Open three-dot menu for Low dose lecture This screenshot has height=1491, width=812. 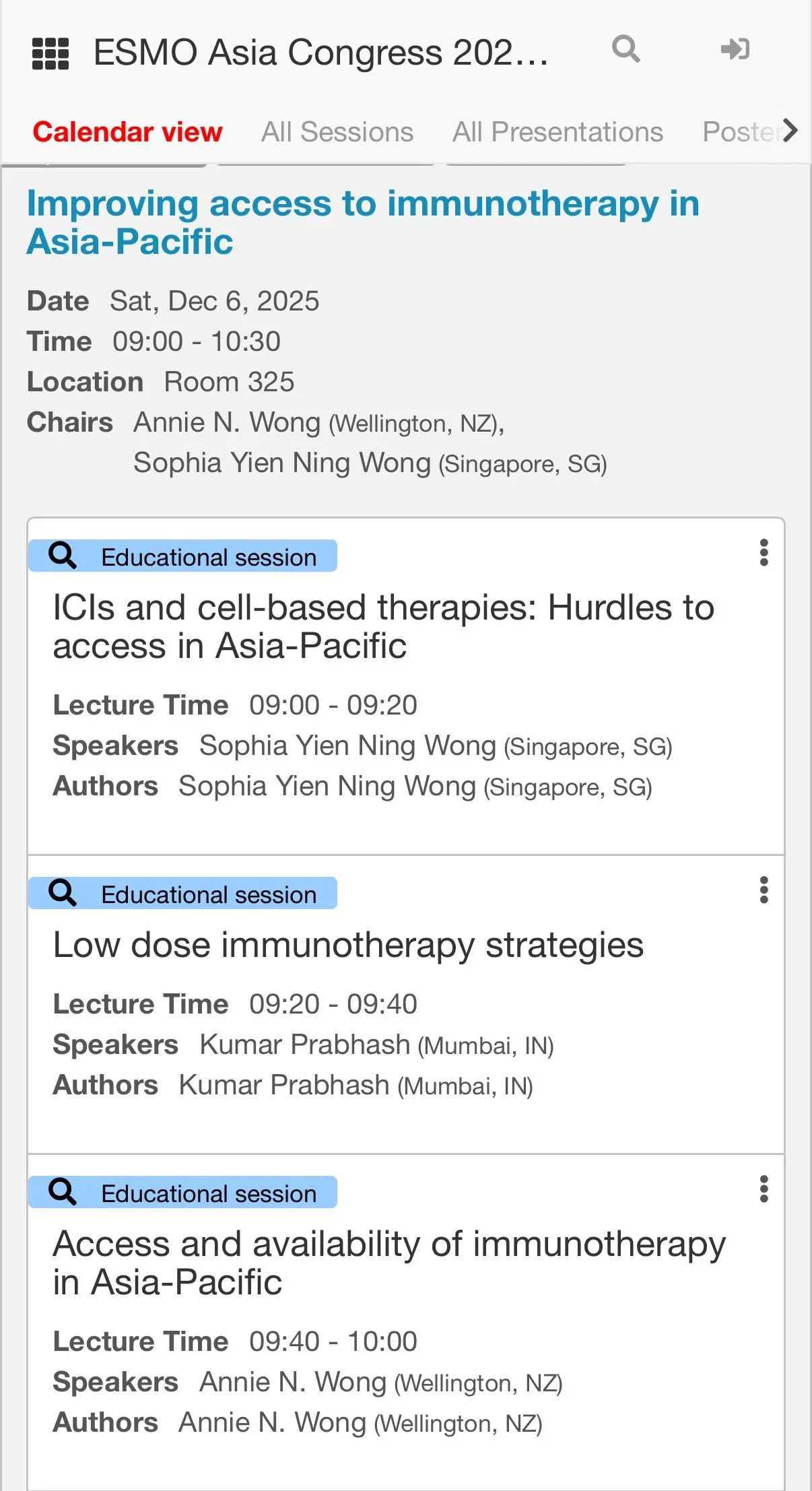click(x=764, y=890)
